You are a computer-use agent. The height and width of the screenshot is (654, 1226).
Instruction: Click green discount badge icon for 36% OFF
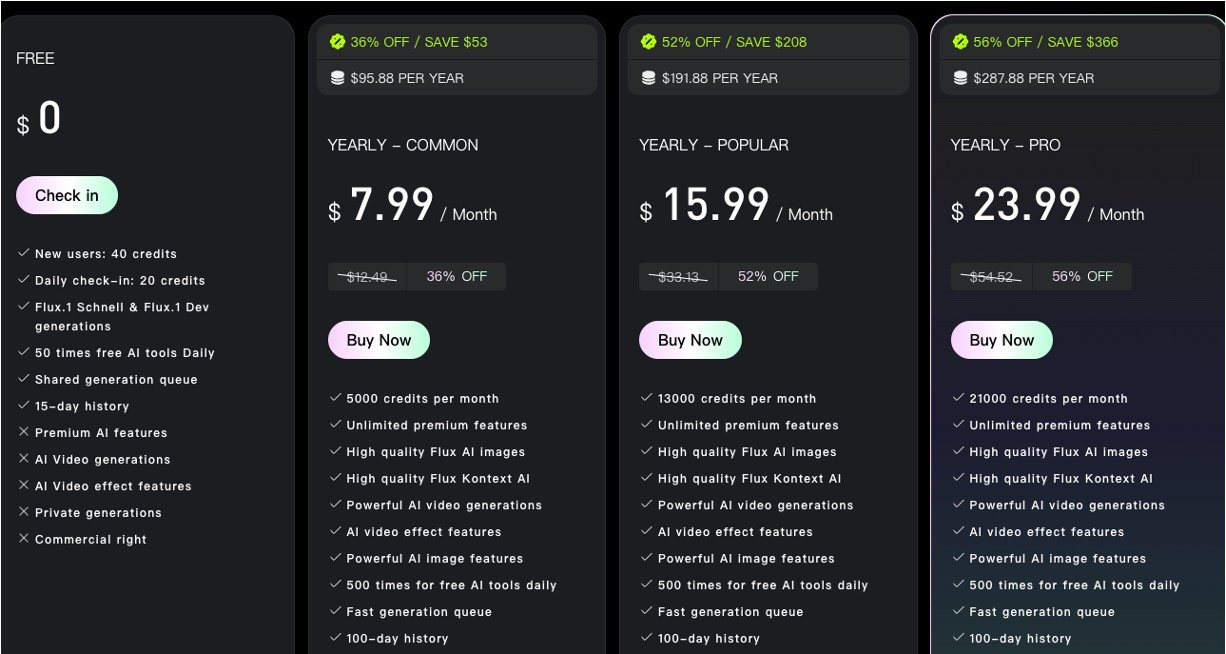click(x=337, y=42)
